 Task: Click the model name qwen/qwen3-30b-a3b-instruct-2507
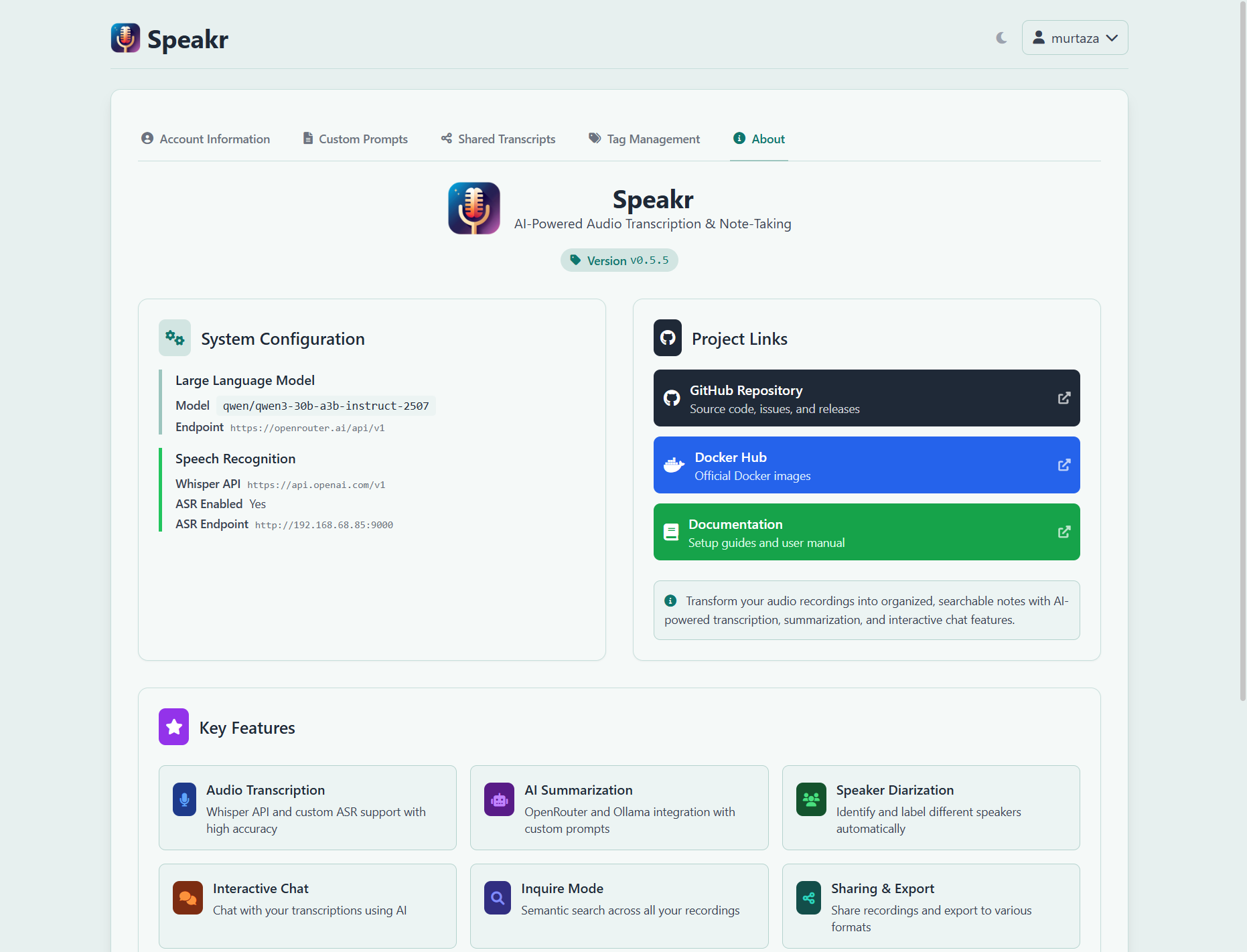pyautogui.click(x=326, y=406)
